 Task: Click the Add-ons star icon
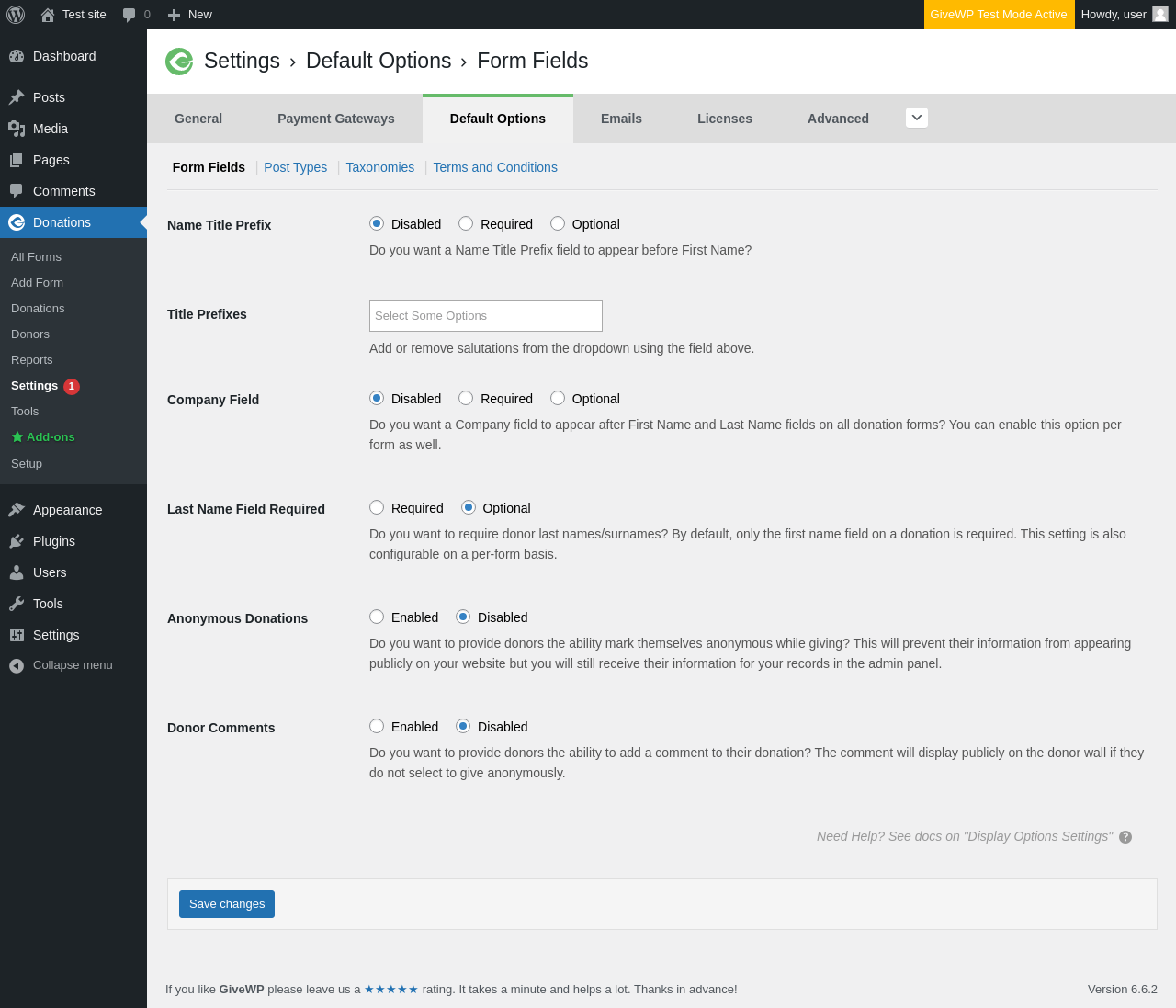click(x=17, y=437)
